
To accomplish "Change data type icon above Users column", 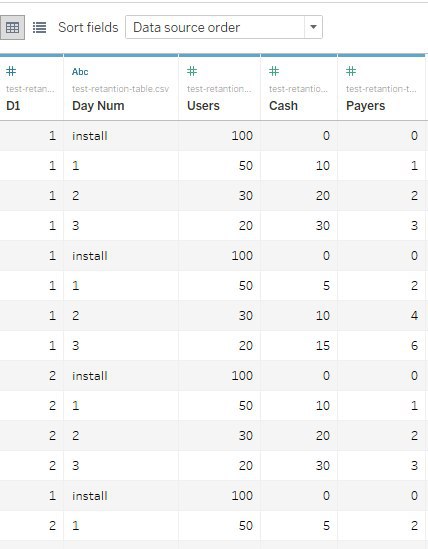I will (x=192, y=71).
